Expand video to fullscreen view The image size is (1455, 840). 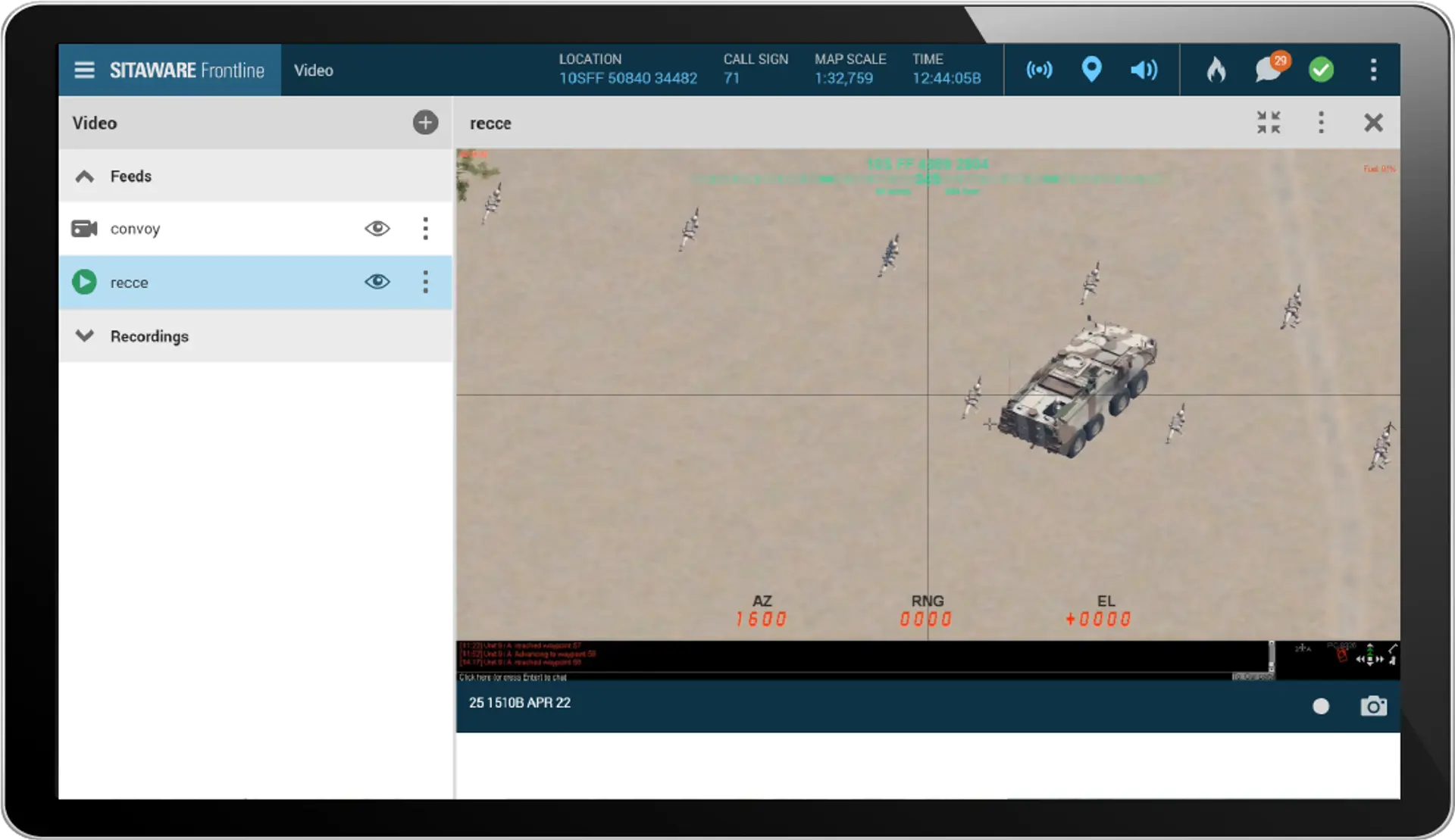1269,122
